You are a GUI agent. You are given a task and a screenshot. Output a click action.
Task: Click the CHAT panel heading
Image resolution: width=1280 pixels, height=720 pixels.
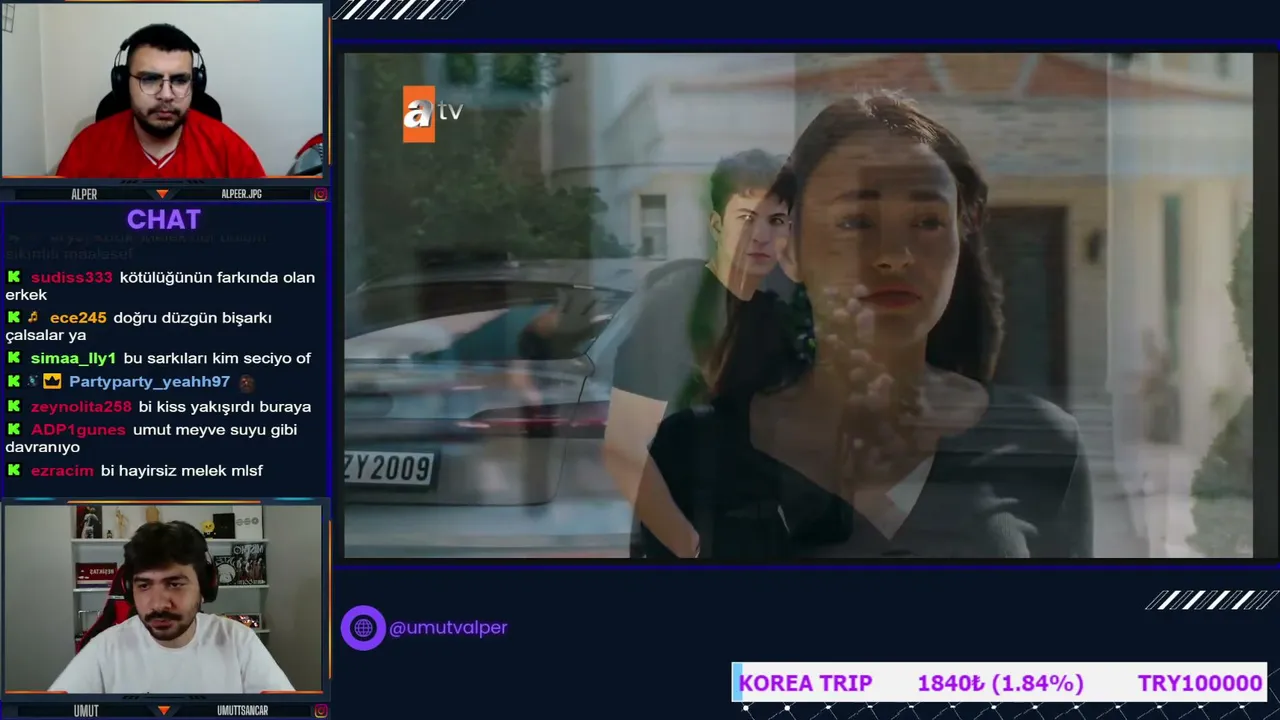point(164,219)
